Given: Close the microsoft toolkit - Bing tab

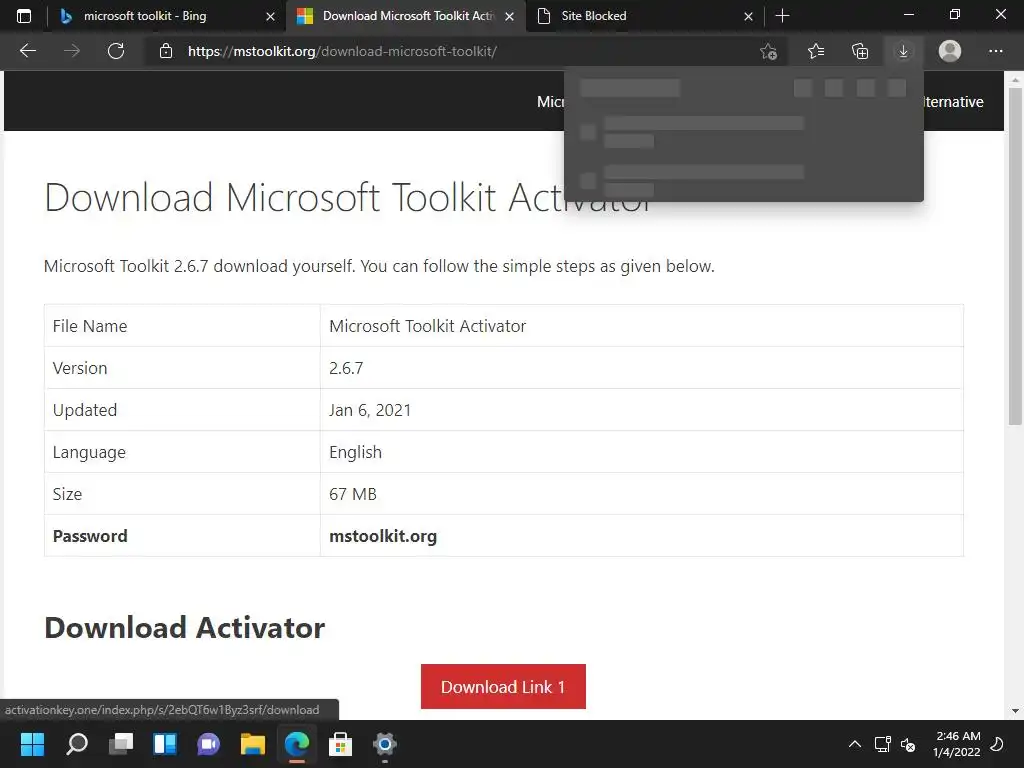Looking at the screenshot, I should (270, 16).
